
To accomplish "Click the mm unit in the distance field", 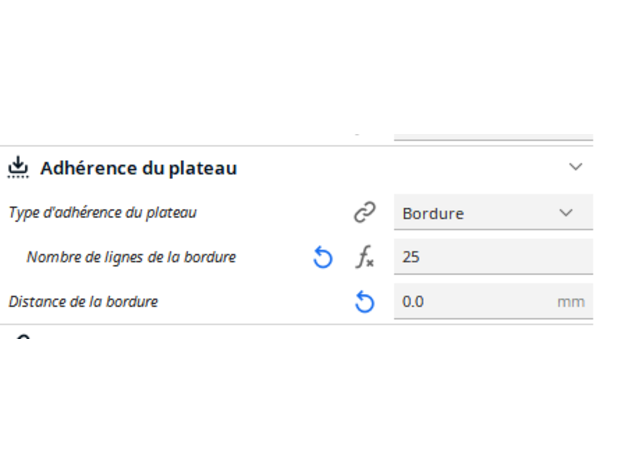I will (571, 301).
